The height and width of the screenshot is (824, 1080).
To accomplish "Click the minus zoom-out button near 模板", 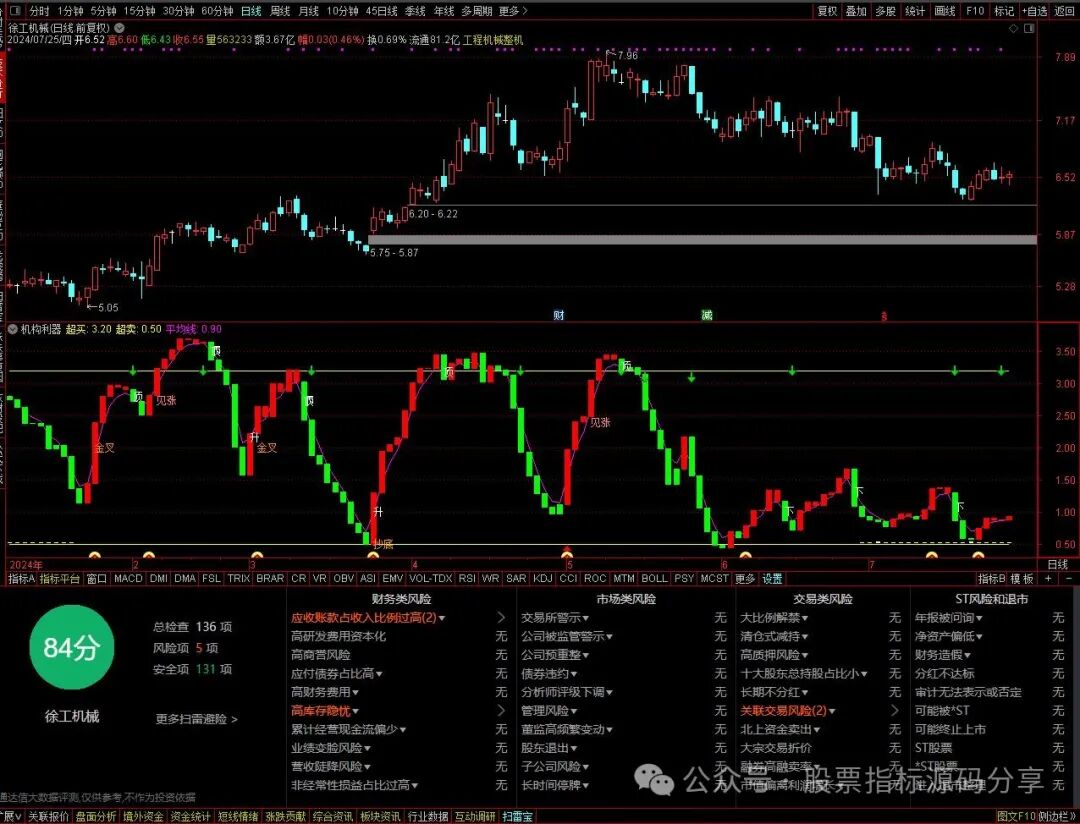I will point(1069,579).
